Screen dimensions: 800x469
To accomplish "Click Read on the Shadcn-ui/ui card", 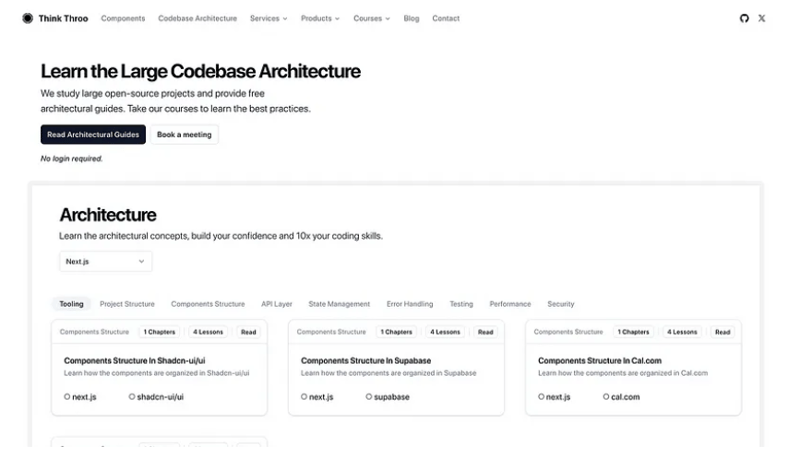I will coord(248,332).
